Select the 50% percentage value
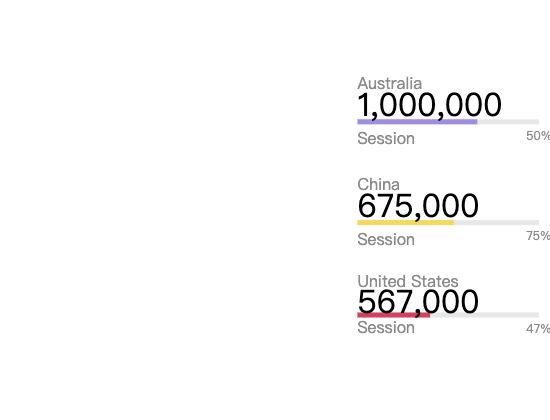550x420 pixels. (x=538, y=136)
